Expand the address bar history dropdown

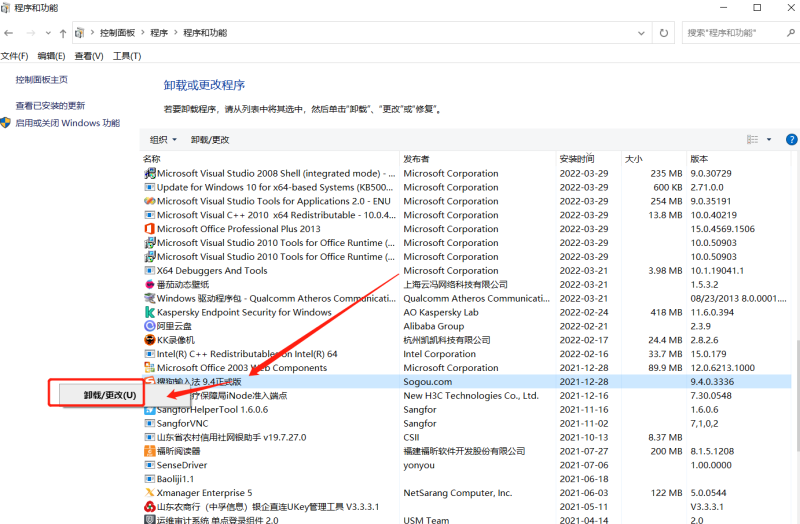pyautogui.click(x=641, y=33)
